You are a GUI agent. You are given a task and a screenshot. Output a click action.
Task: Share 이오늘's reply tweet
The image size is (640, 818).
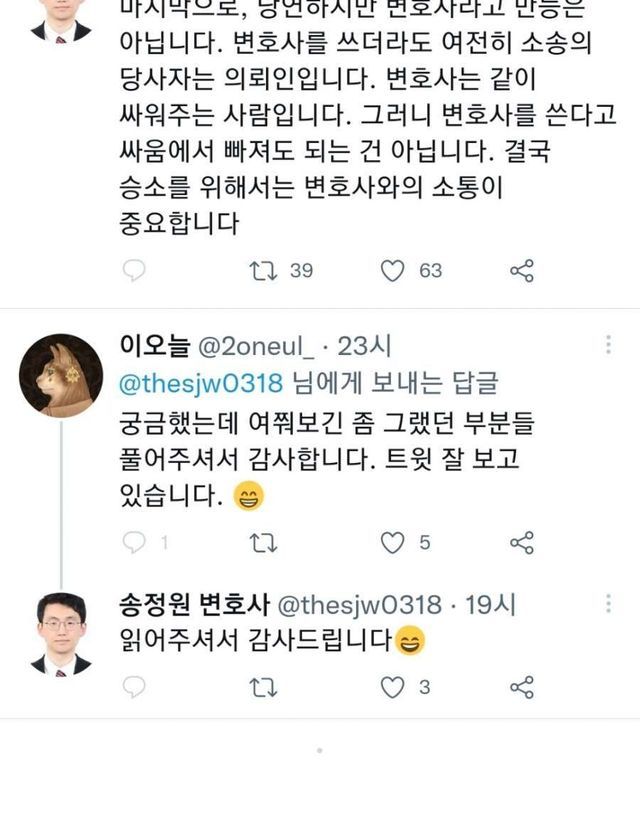(522, 542)
